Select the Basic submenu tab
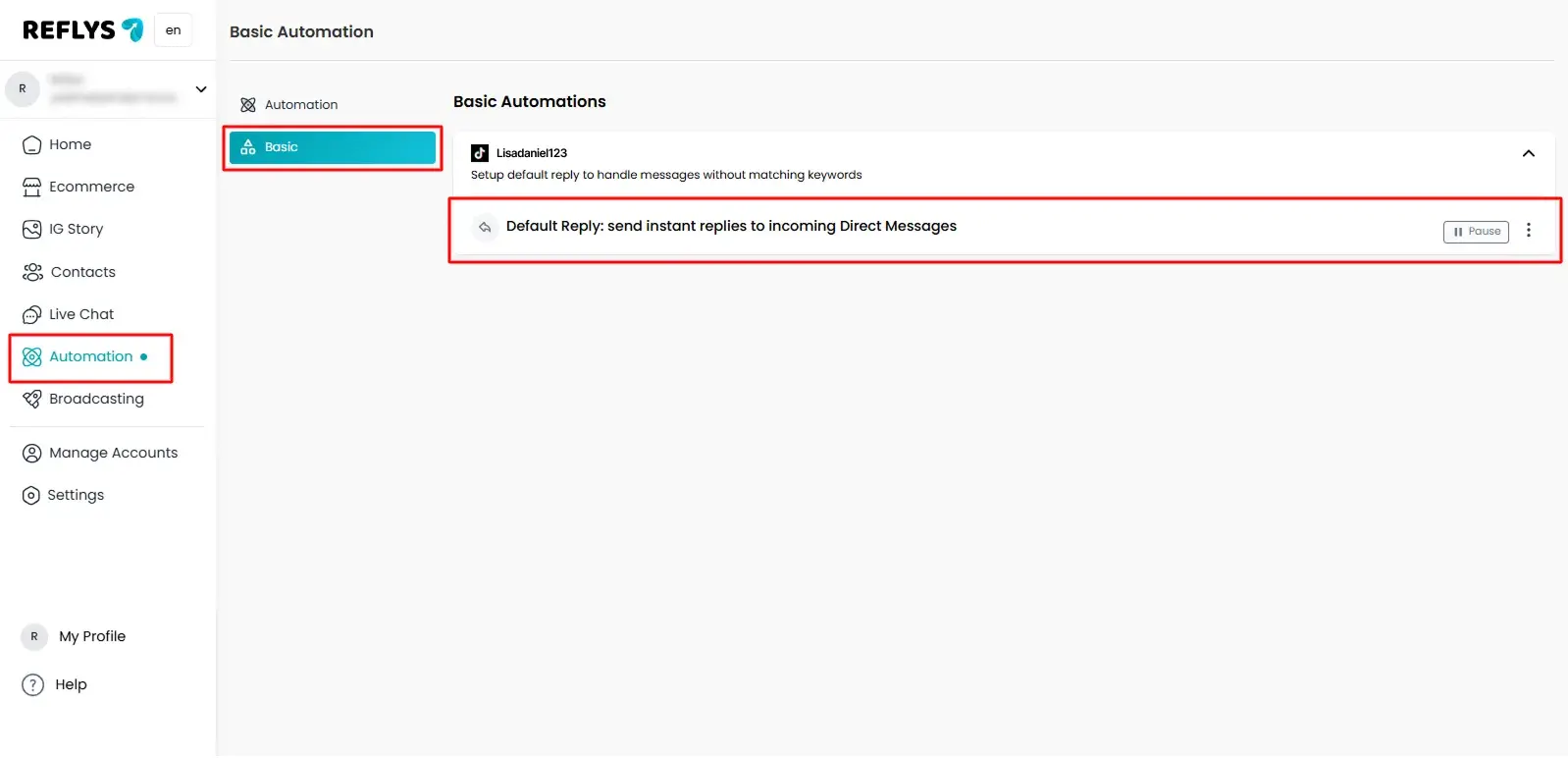 (x=332, y=147)
